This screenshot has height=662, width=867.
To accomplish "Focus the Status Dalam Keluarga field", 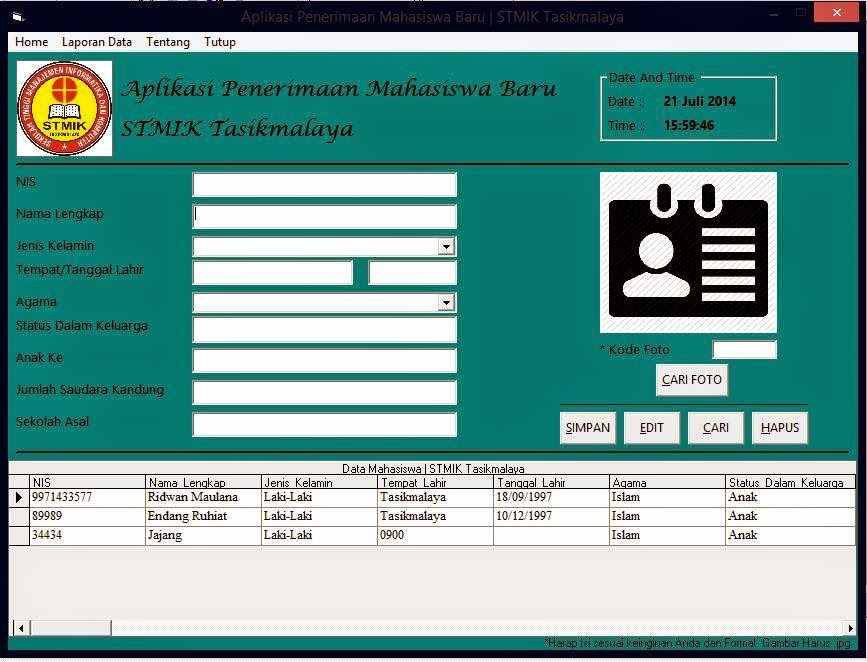I will 325,330.
